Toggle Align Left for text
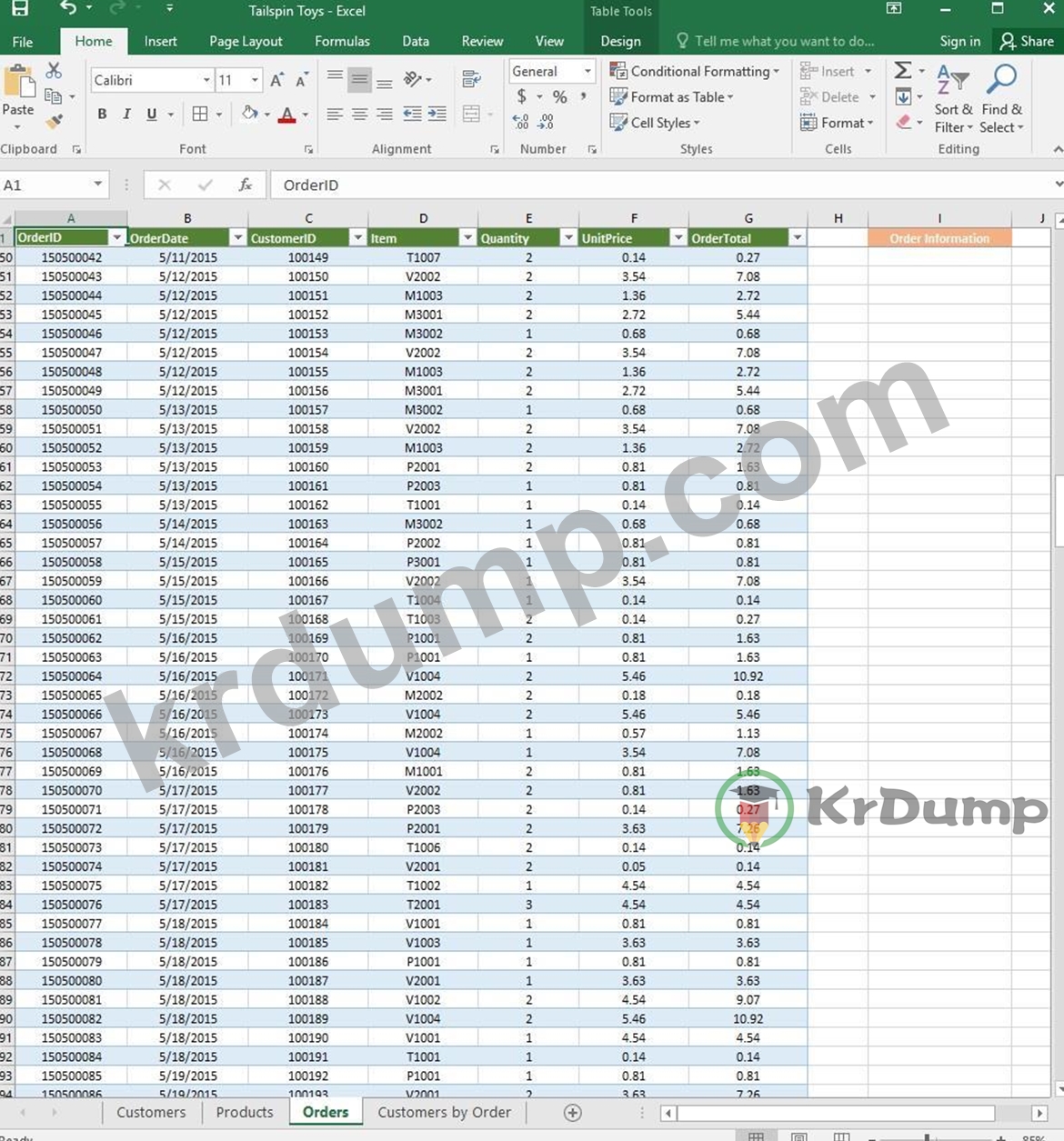The image size is (1064, 1141). point(335,114)
